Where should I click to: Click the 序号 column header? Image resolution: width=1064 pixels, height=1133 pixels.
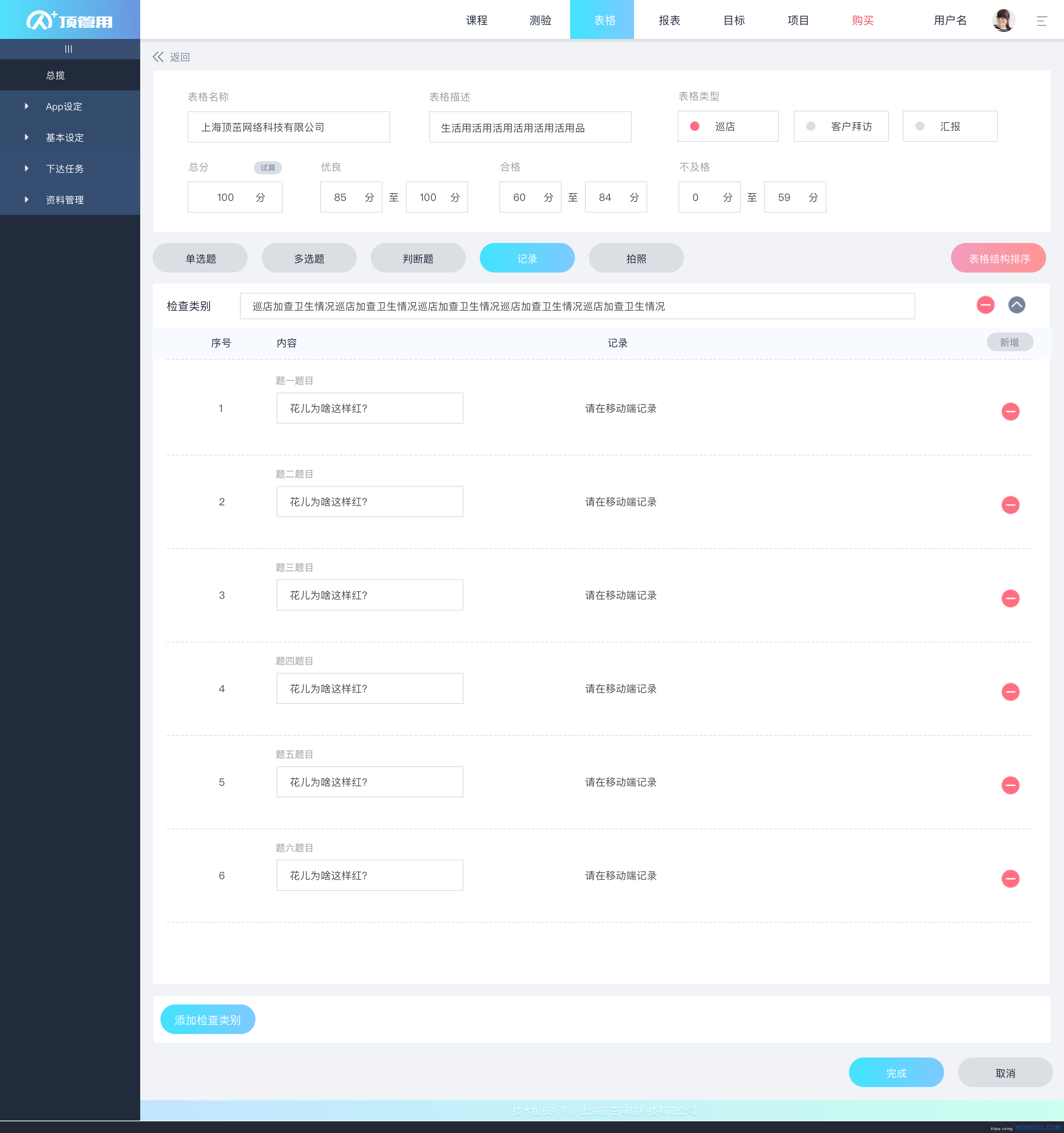click(x=221, y=343)
